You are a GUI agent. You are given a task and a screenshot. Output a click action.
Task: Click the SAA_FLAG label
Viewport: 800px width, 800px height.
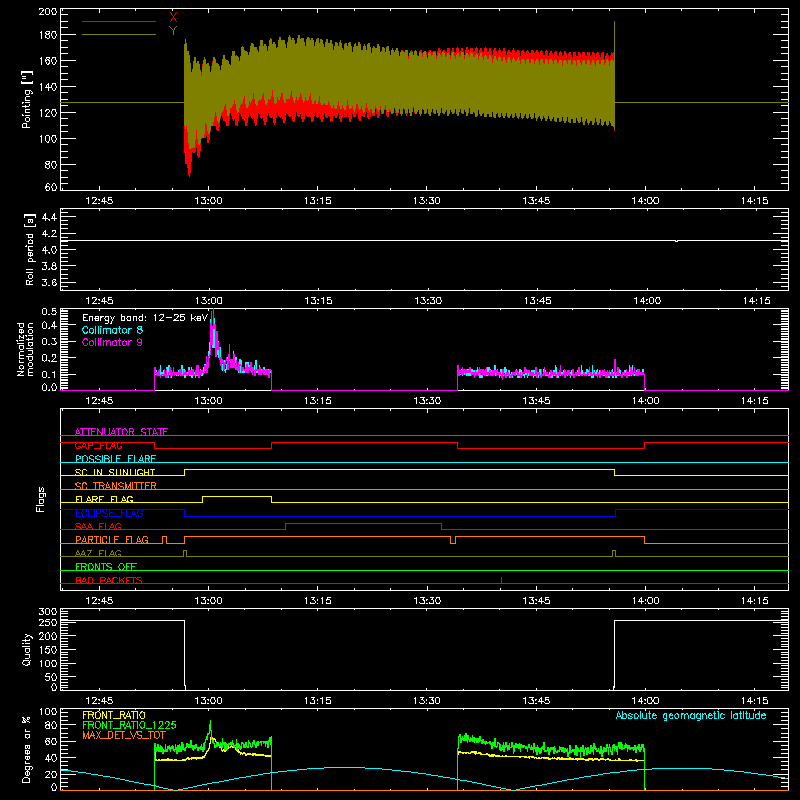[x=98, y=526]
